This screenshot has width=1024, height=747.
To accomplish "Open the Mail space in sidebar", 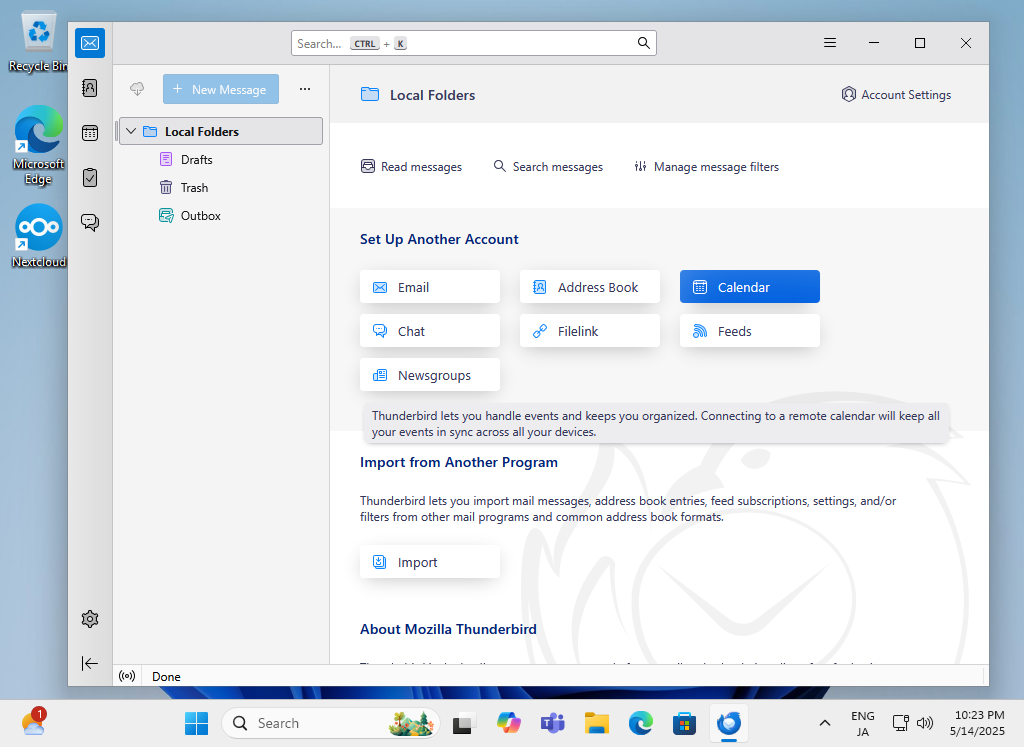I will pyautogui.click(x=90, y=43).
